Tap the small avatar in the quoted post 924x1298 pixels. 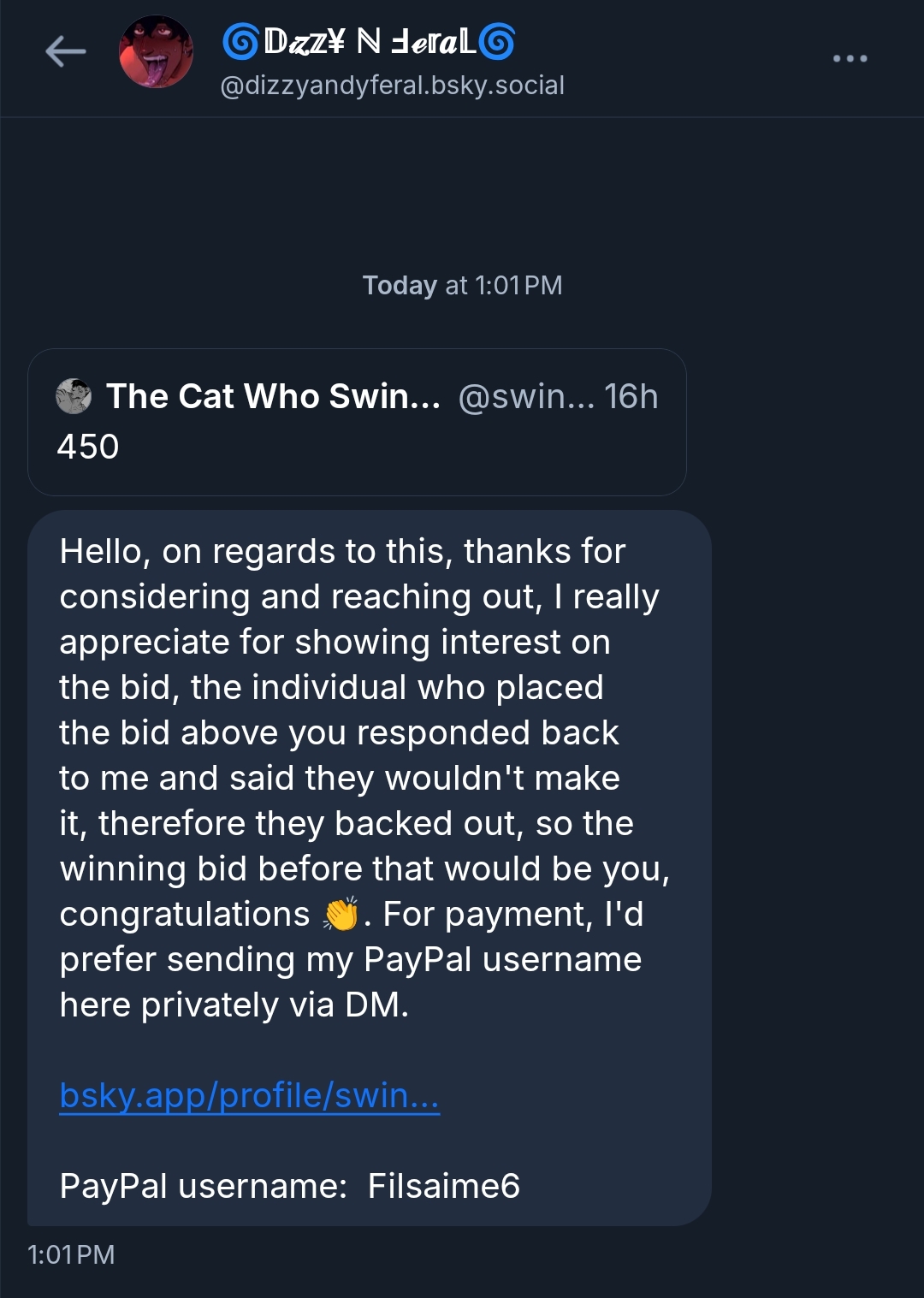coord(74,396)
